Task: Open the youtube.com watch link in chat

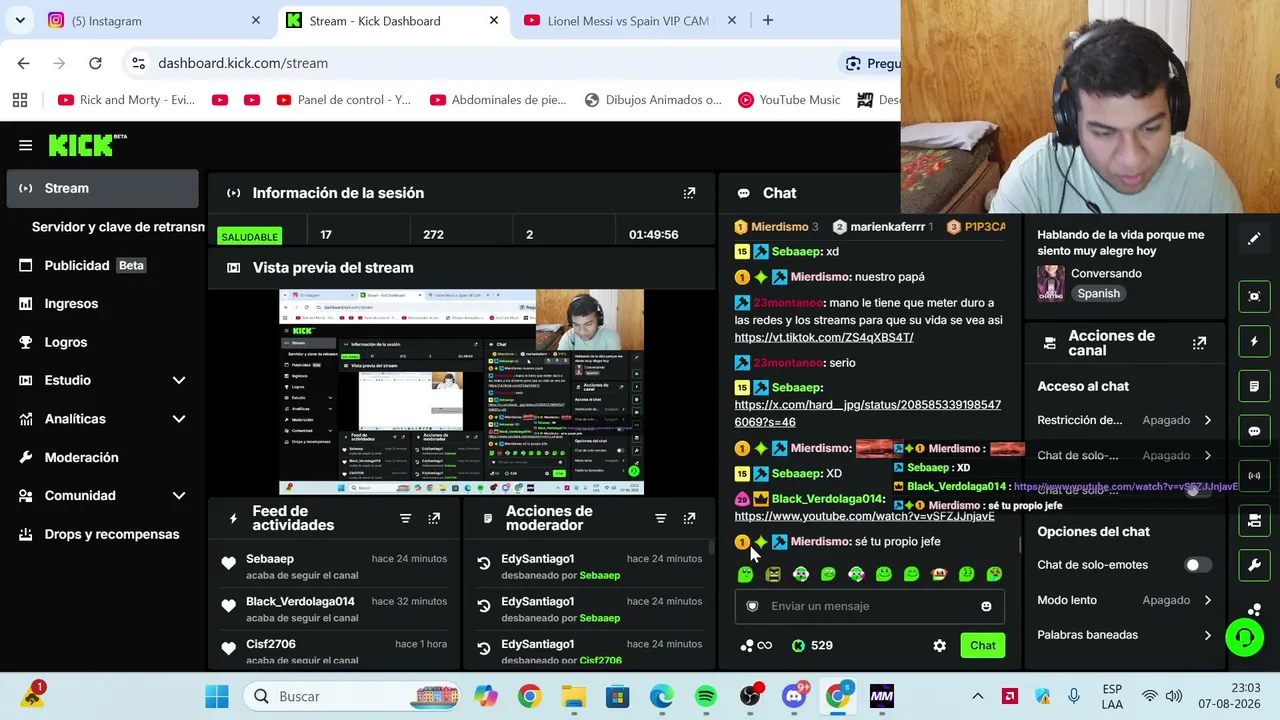Action: 865,516
